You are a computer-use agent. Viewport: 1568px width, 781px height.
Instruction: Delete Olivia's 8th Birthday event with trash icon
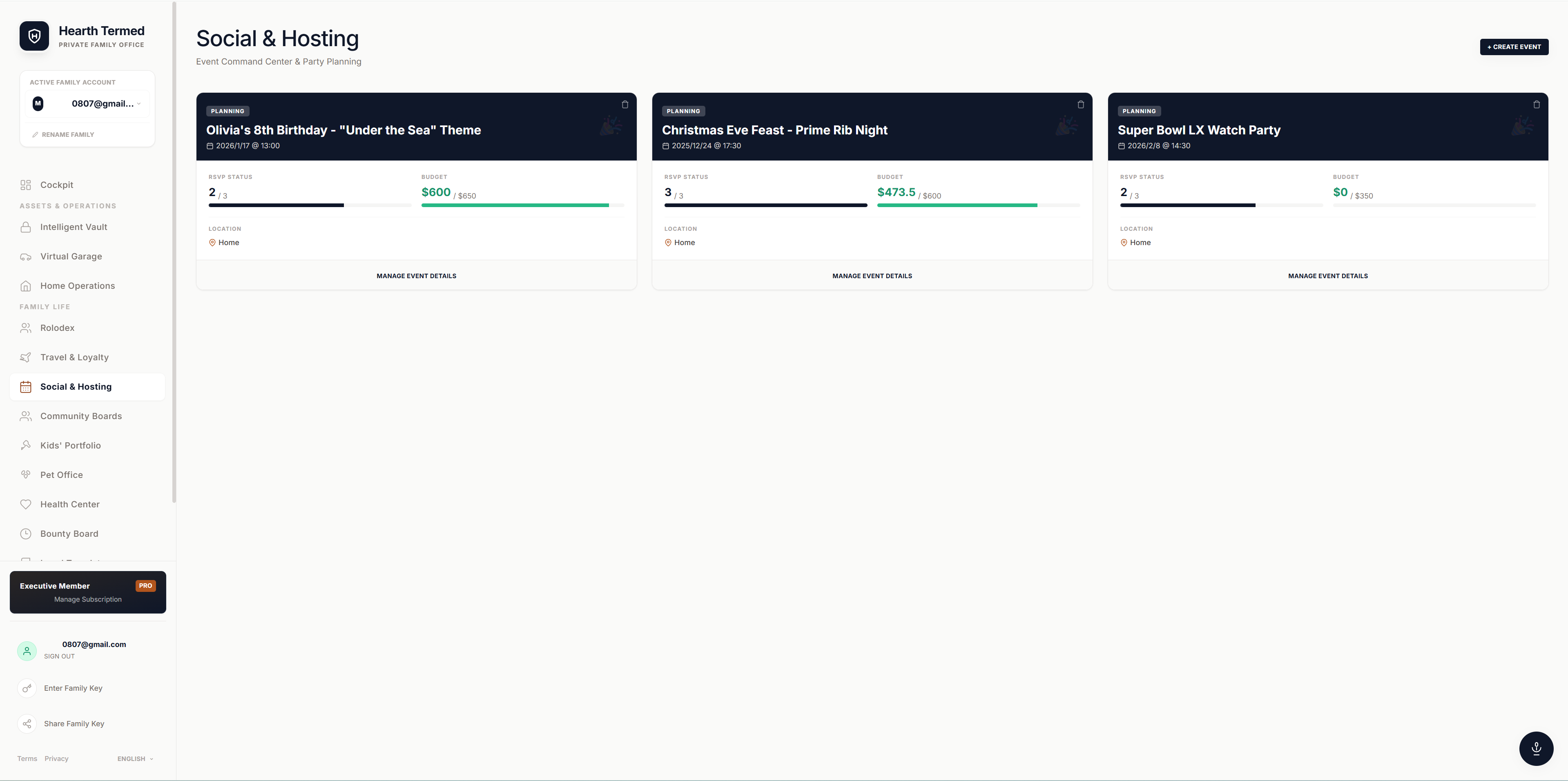(x=625, y=105)
